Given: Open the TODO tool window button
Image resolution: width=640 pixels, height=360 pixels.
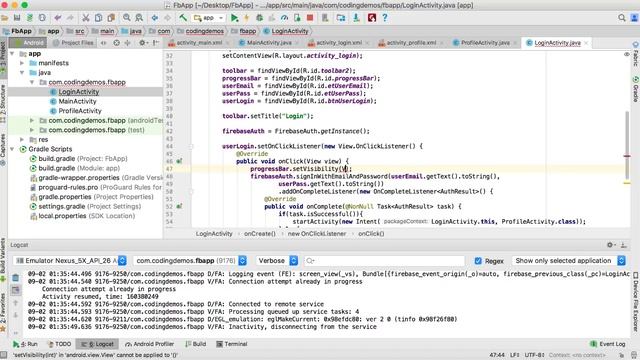Looking at the screenshot, I should 60,344.
